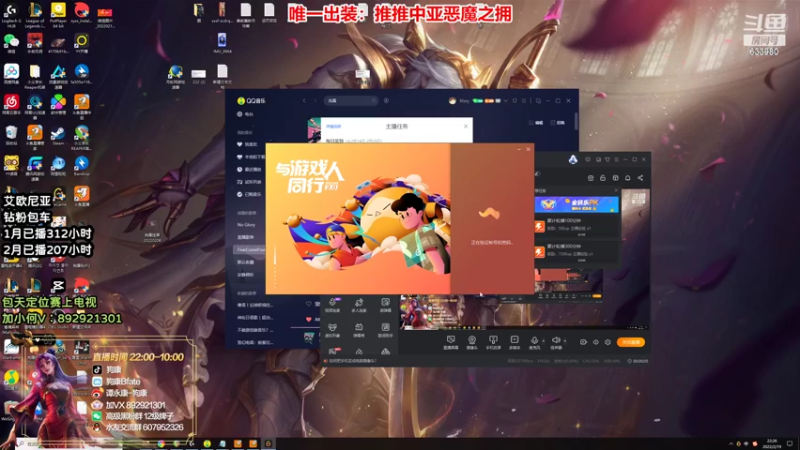
Task: Click the camera source button
Action: click(472, 342)
